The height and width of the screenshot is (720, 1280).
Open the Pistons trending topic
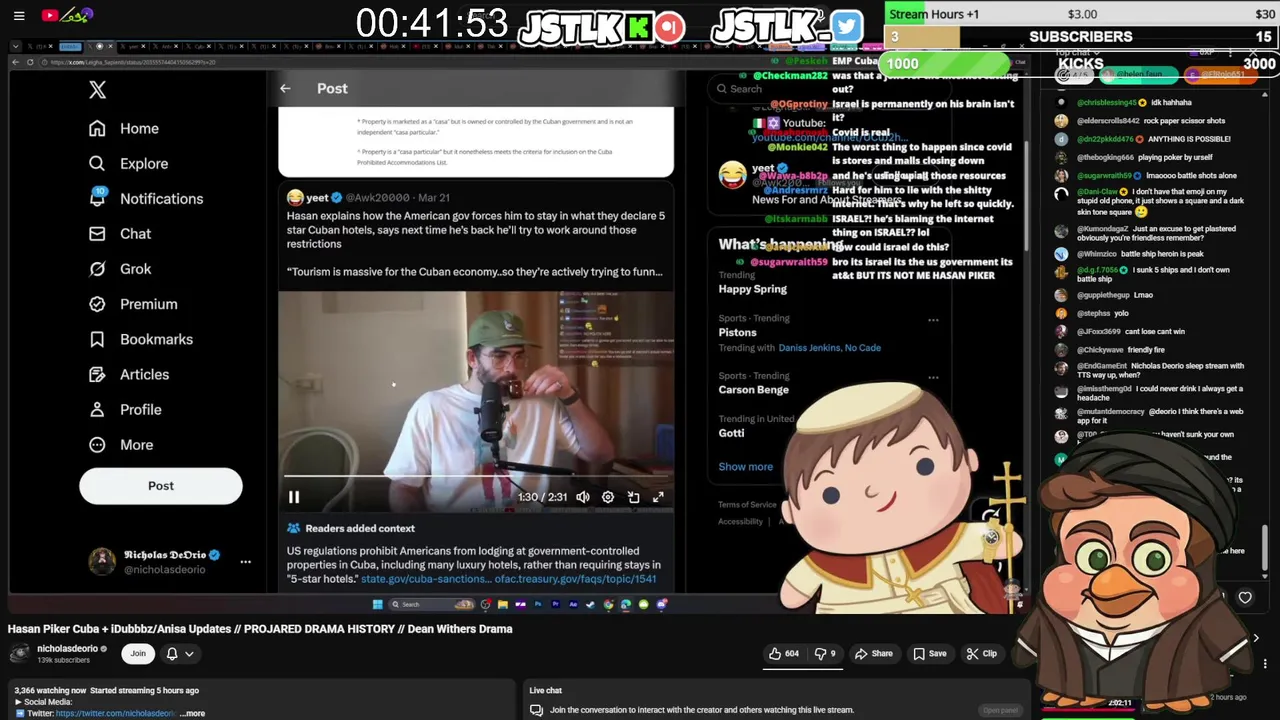pyautogui.click(x=737, y=333)
